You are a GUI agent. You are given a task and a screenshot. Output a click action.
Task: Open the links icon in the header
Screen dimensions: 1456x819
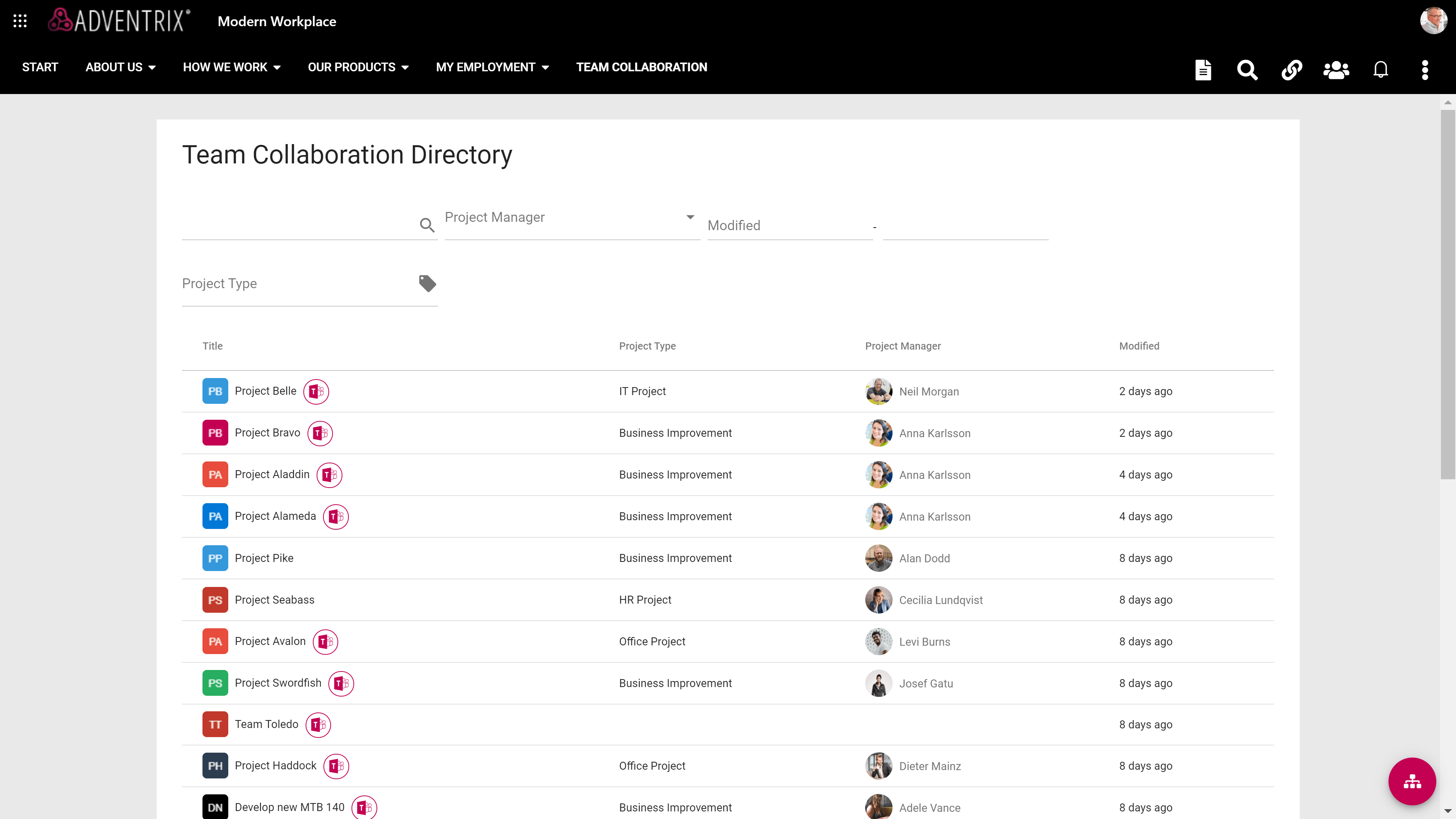(x=1292, y=69)
